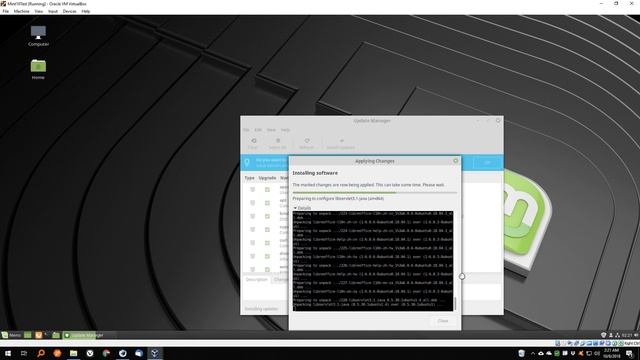
Task: Toggle the upgrade checkbox in the sixth update row
Action: click(267, 256)
